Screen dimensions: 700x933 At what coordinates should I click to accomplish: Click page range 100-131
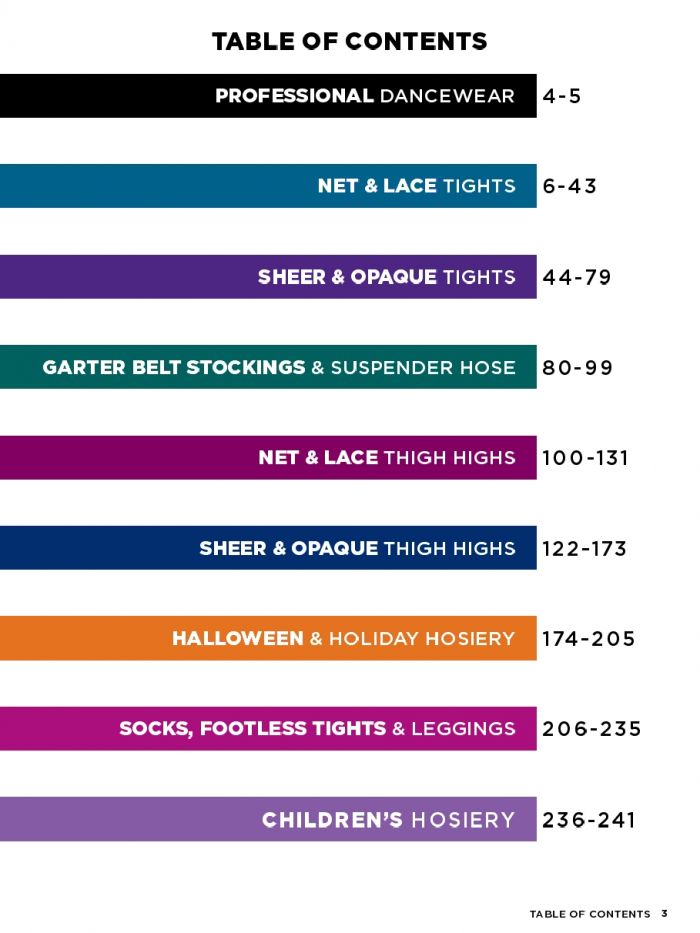tap(585, 458)
